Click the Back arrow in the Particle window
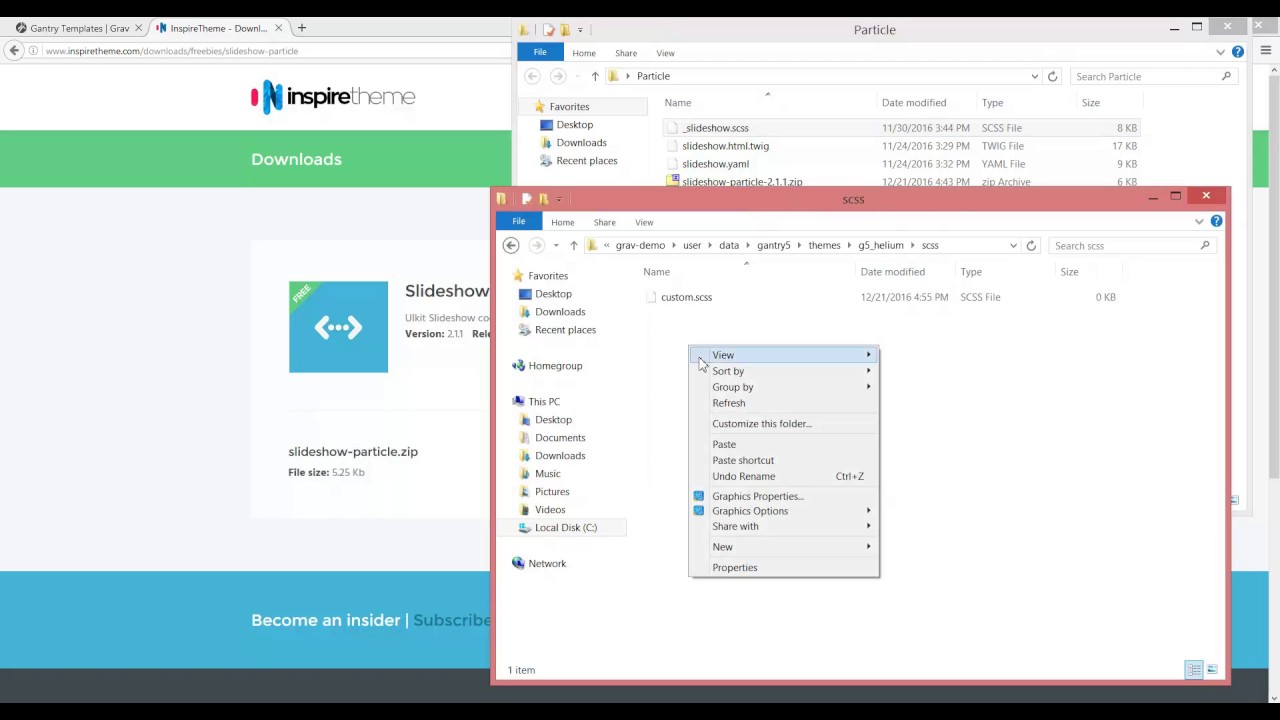1280x720 pixels. tap(532, 76)
